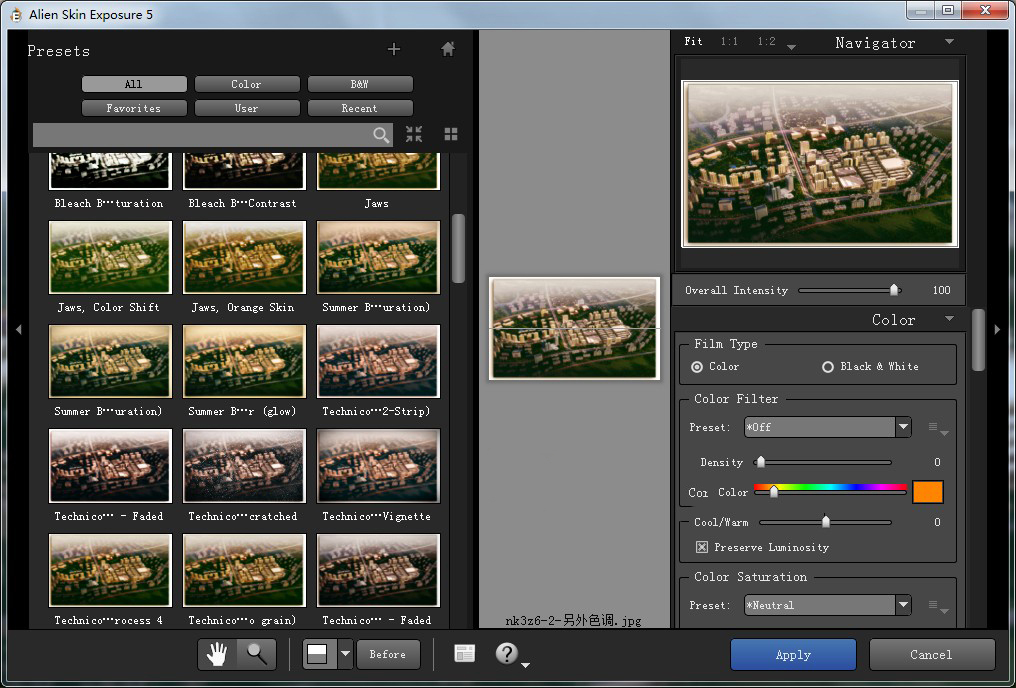The height and width of the screenshot is (688, 1016).
Task: Collapse preset groups with the arrows icon
Action: click(x=414, y=134)
